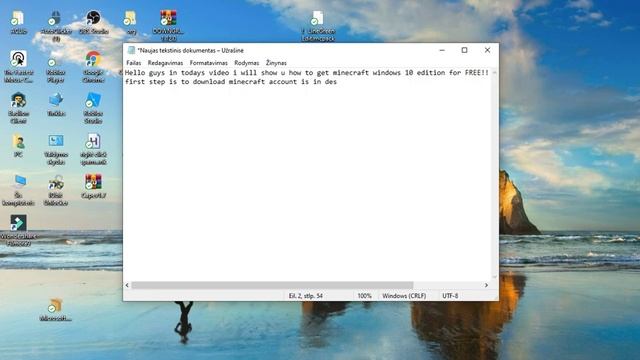The width and height of the screenshot is (640, 360).
Task: Select the Šis kompiuteris desktop icon
Action: (18, 190)
